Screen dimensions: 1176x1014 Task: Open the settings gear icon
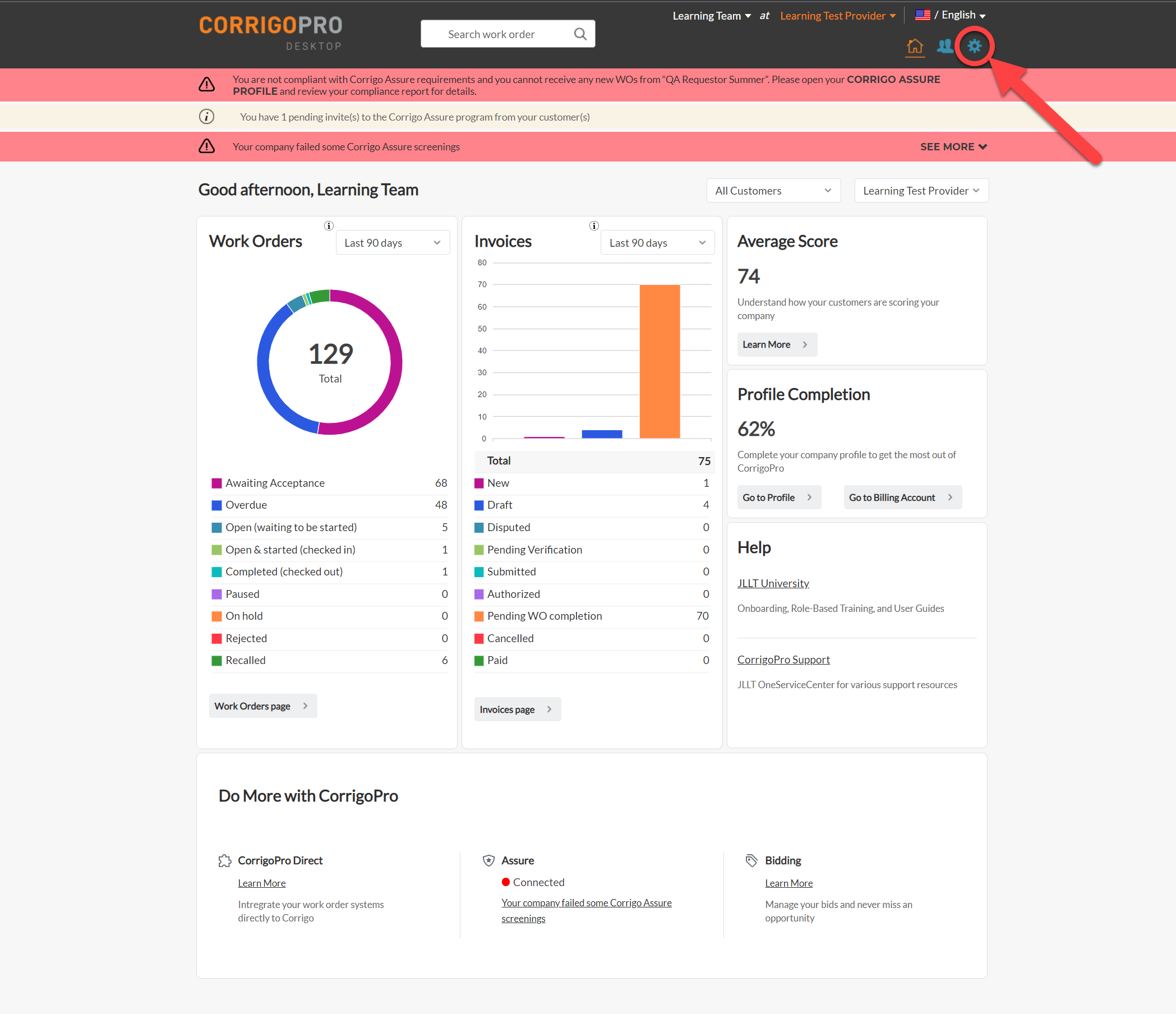point(974,46)
